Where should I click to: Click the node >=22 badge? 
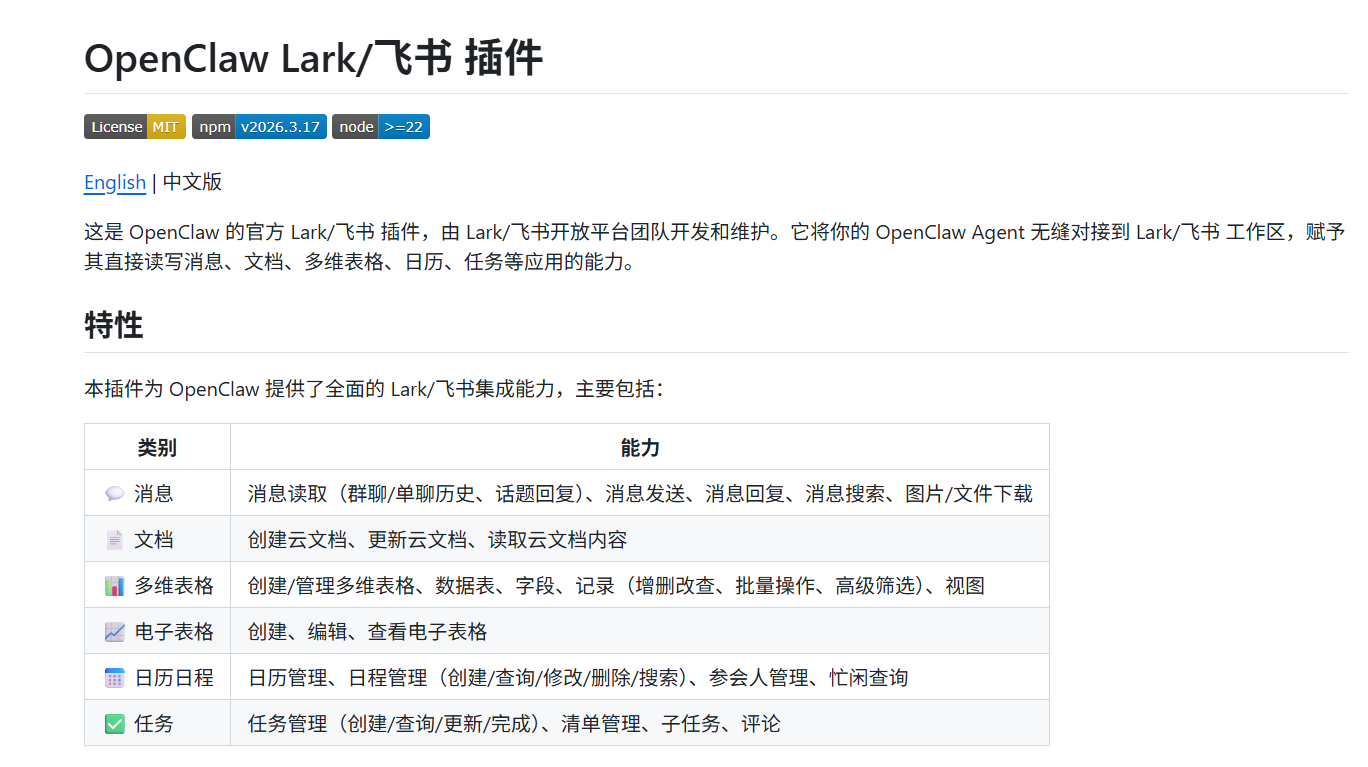pos(380,127)
